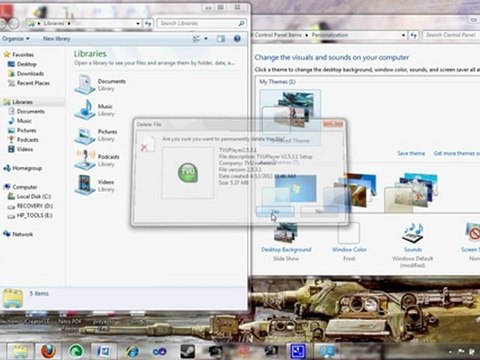Open Steam from the taskbar
480x360 pixels.
[x=187, y=351]
